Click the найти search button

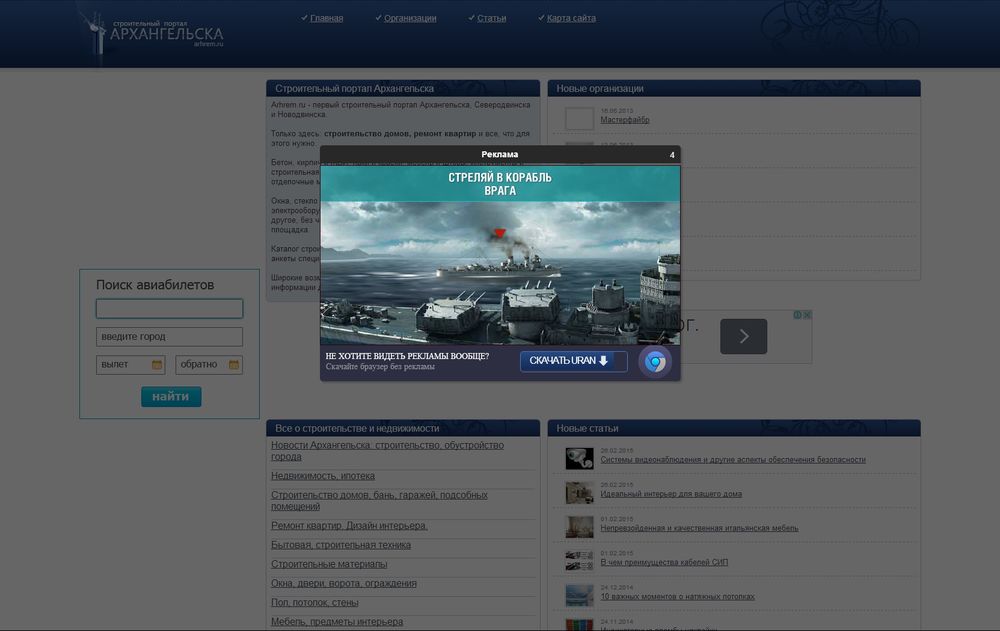click(171, 396)
